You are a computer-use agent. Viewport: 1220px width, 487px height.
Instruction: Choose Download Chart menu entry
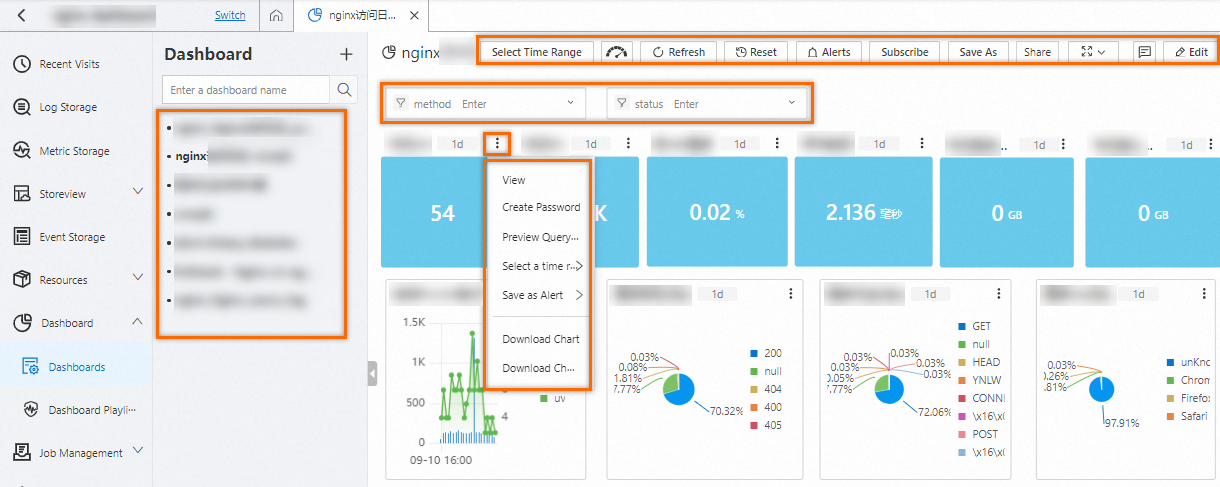(540, 339)
